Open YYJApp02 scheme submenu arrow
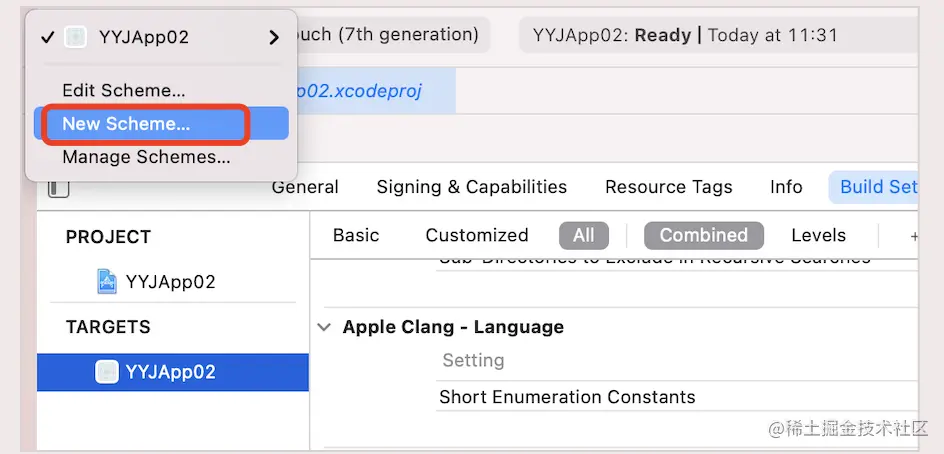Screen dimensions: 944x454 point(274,38)
